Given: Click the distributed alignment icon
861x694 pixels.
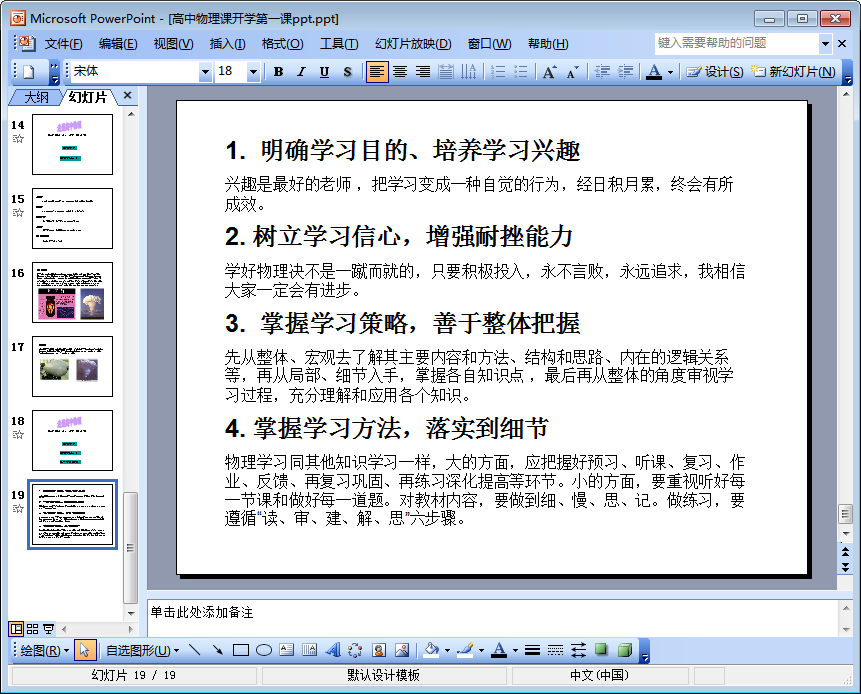Looking at the screenshot, I should (446, 72).
